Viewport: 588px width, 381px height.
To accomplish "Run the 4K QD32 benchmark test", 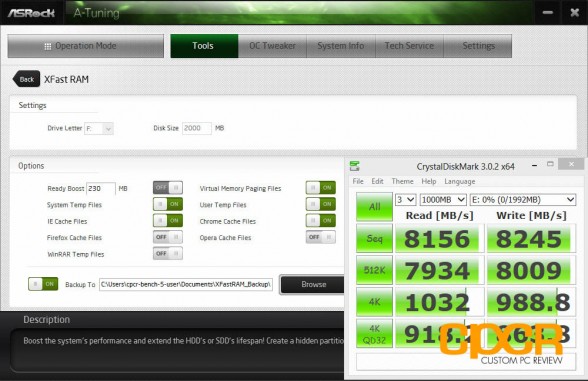I will [374, 333].
